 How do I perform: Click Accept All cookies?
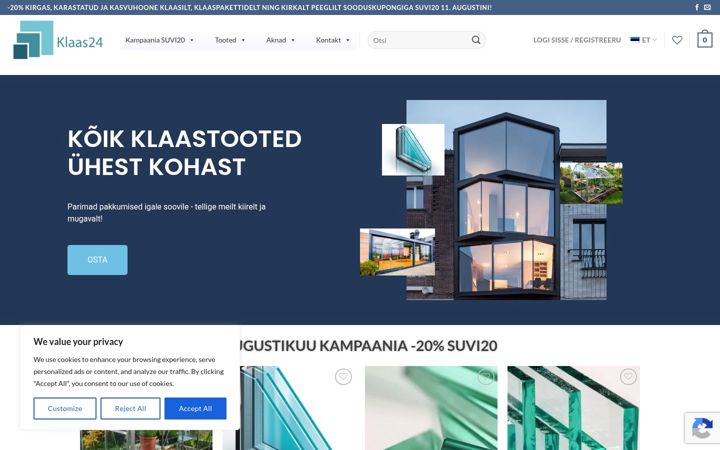tap(195, 408)
